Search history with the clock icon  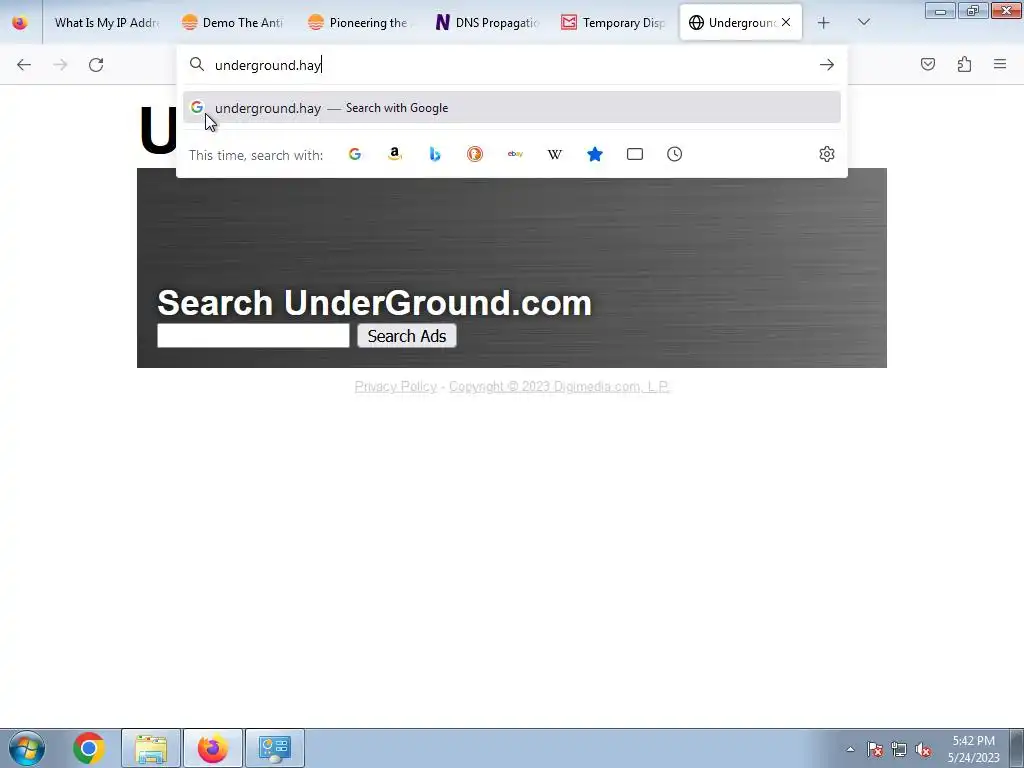click(x=675, y=154)
